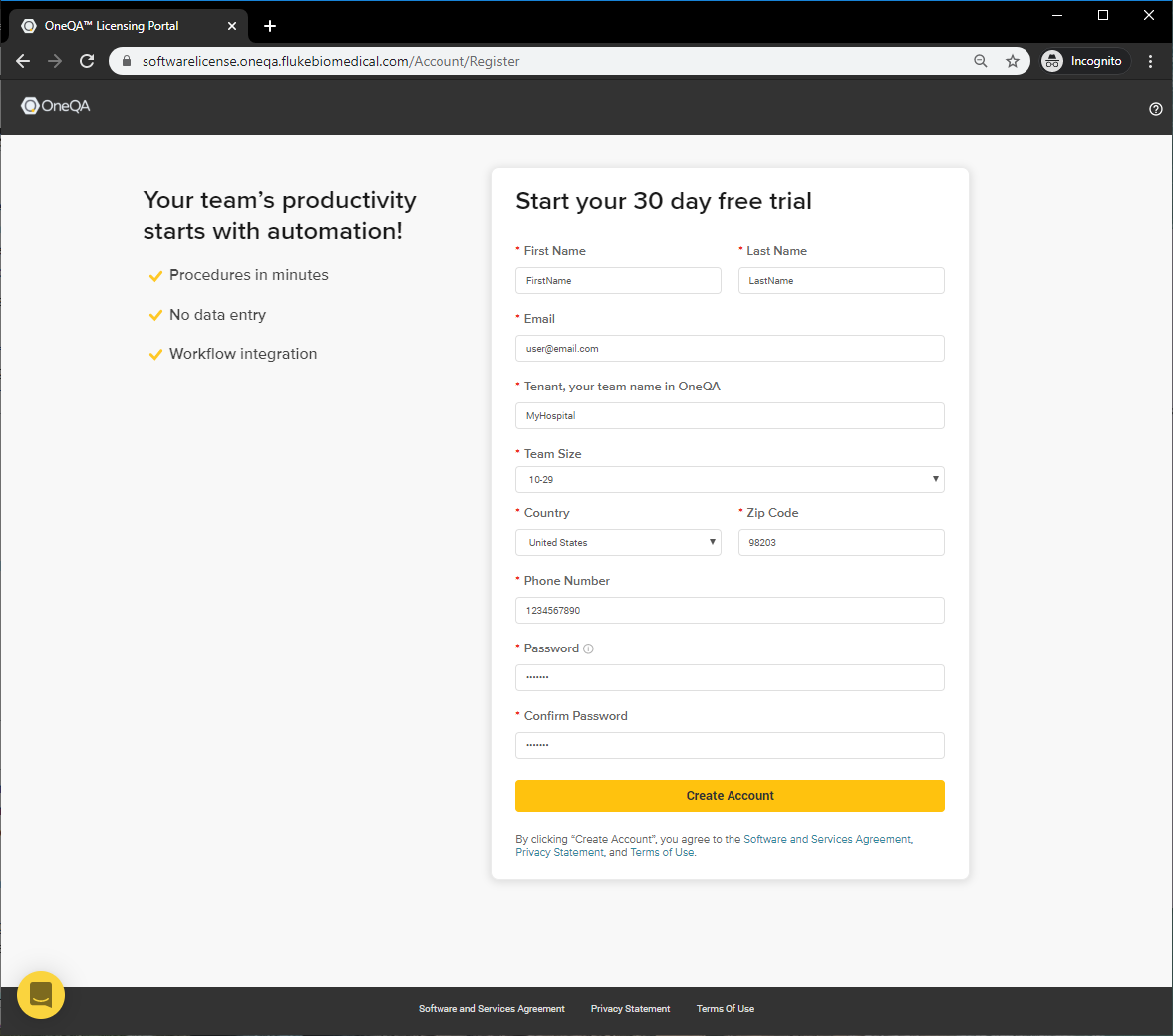Viewport: 1173px width, 1036px height.
Task: Click 'Start your 30 day free trial' heading
Action: 664,201
